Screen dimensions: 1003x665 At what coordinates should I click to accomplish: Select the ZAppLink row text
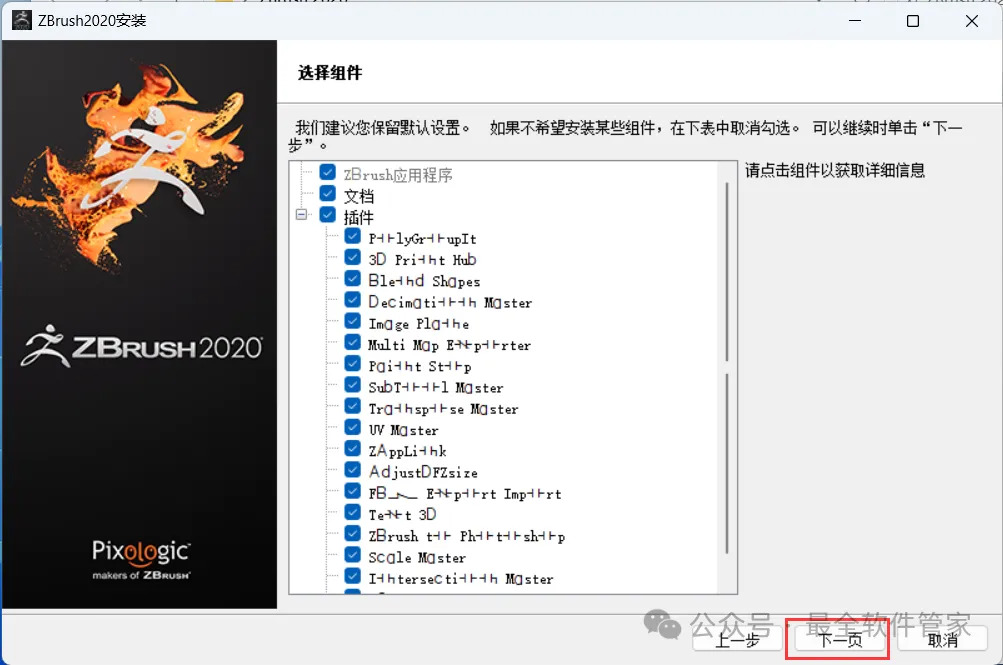pyautogui.click(x=407, y=451)
